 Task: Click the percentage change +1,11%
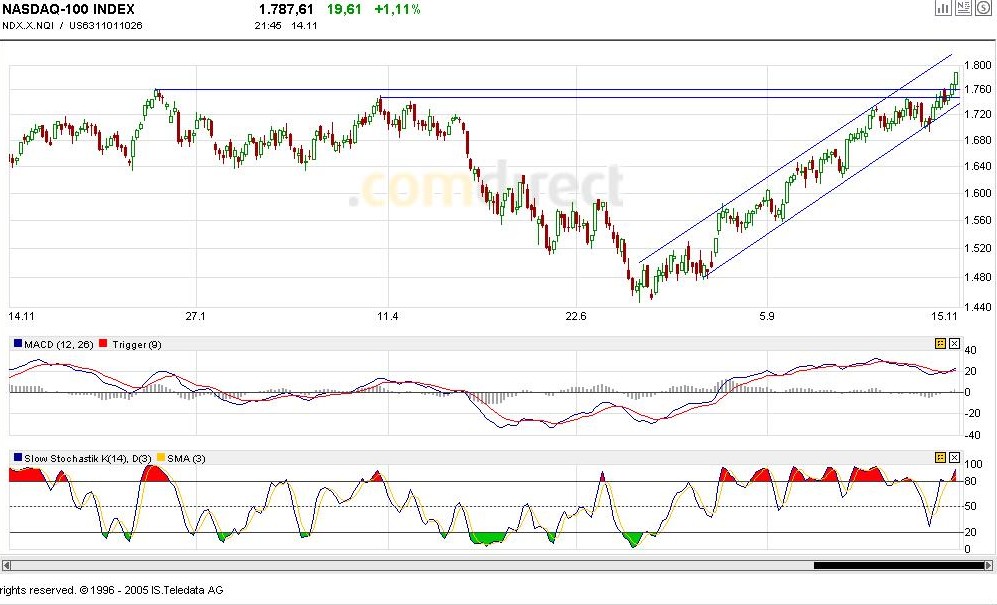(x=397, y=9)
